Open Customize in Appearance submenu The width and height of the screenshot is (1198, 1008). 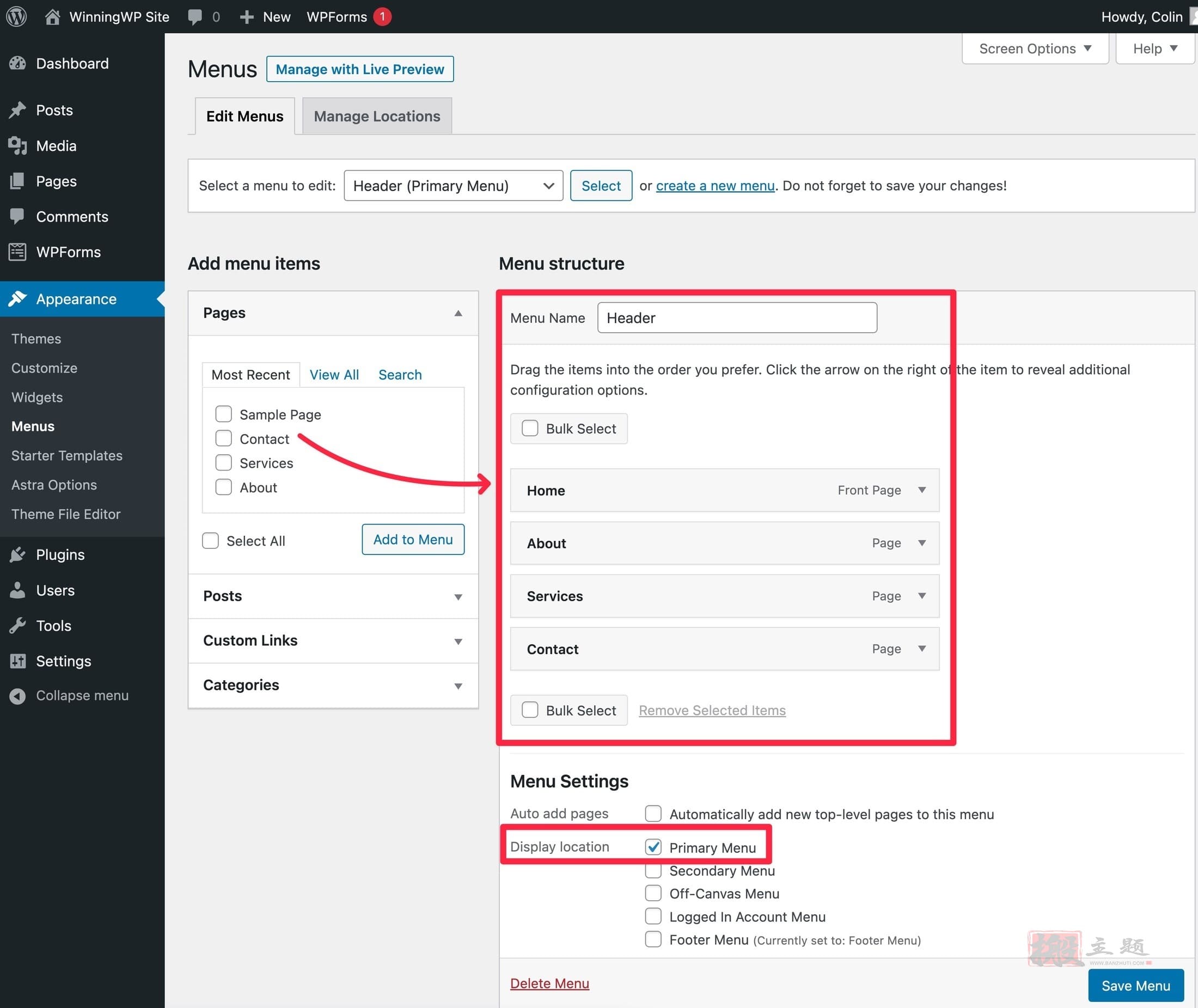coord(45,368)
